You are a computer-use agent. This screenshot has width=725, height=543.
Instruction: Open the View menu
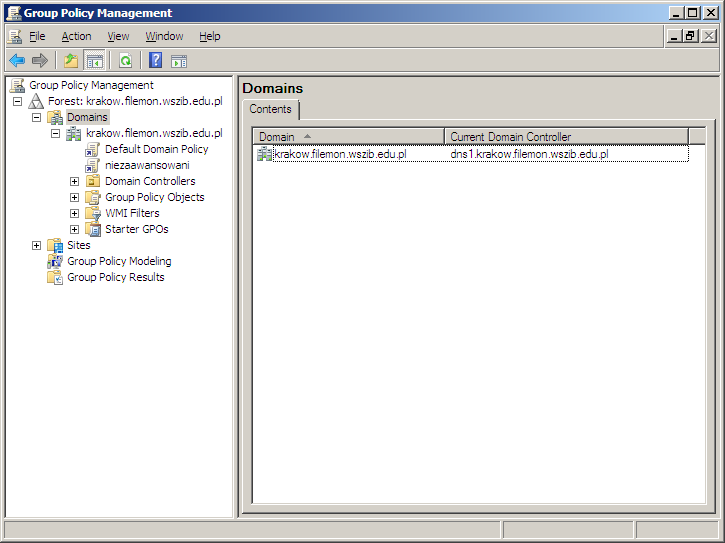(118, 36)
